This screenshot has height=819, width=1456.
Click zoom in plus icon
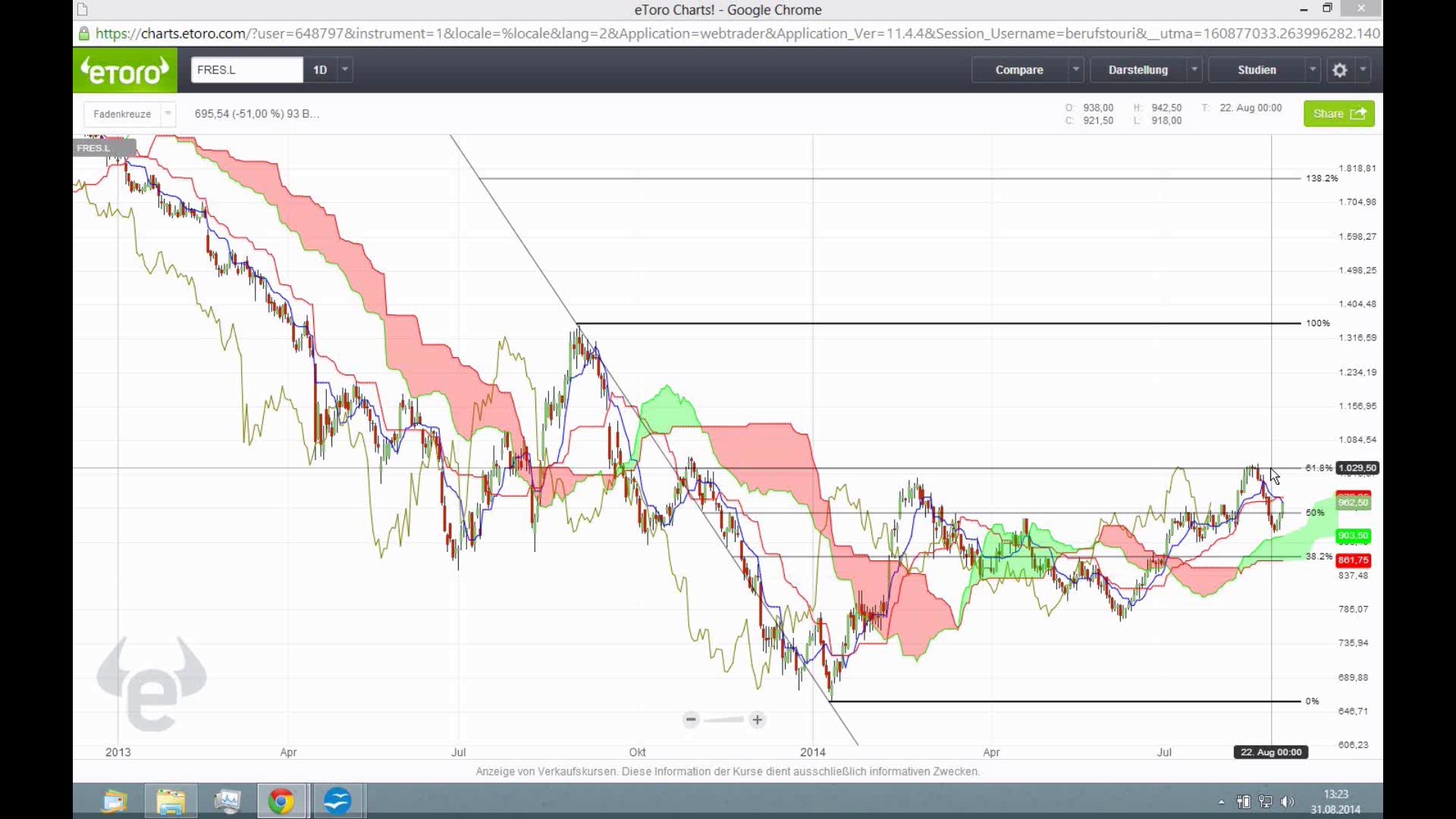pos(757,720)
